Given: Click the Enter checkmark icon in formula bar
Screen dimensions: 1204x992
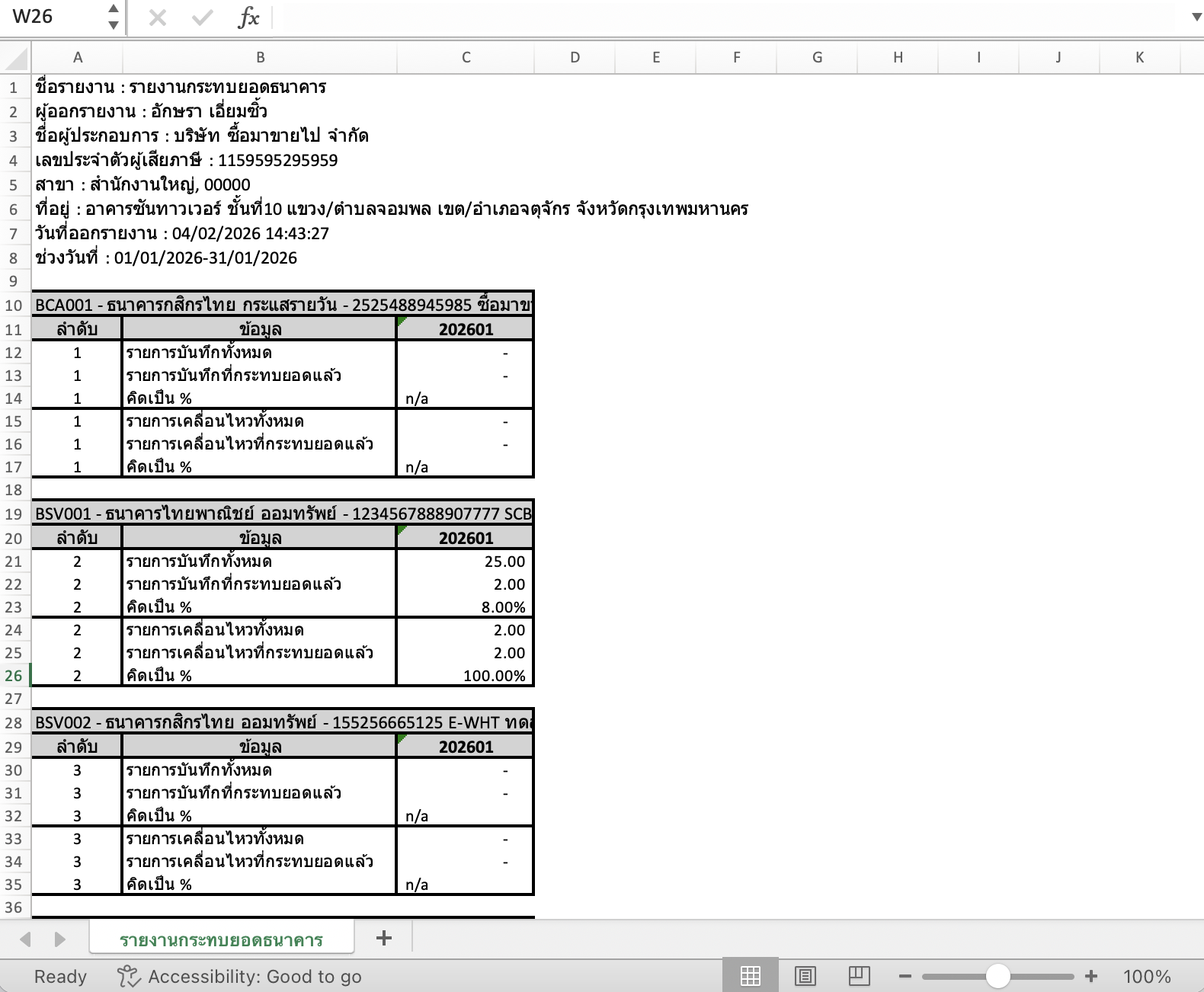Looking at the screenshot, I should pyautogui.click(x=202, y=18).
